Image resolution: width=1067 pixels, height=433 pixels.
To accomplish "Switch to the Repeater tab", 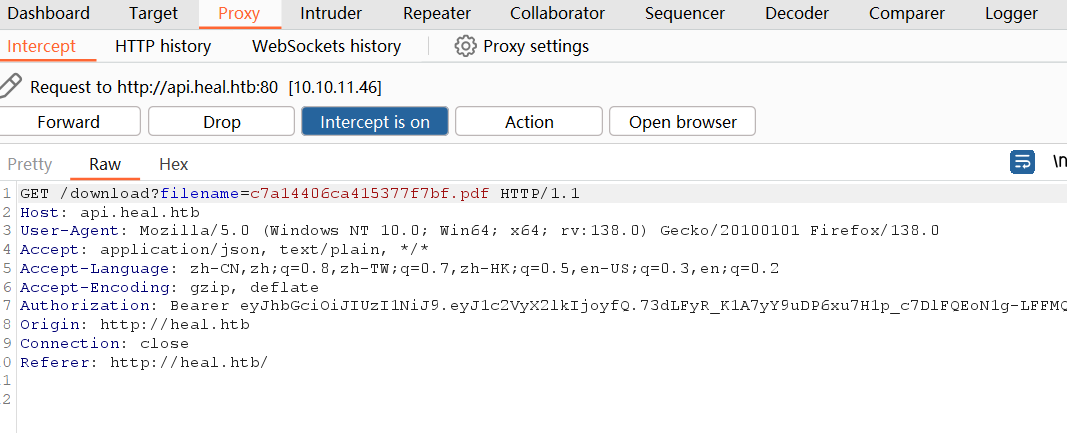I will coord(437,14).
